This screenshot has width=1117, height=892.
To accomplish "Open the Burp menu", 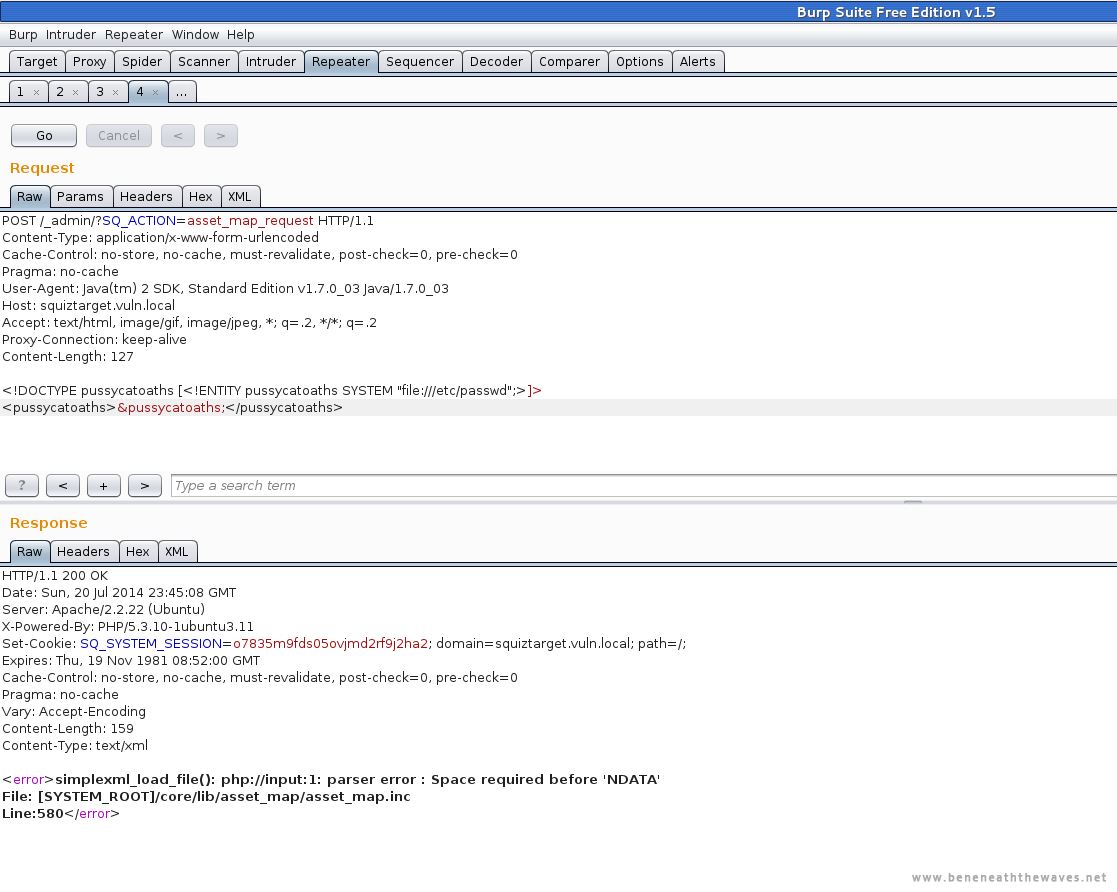I will [x=23, y=34].
